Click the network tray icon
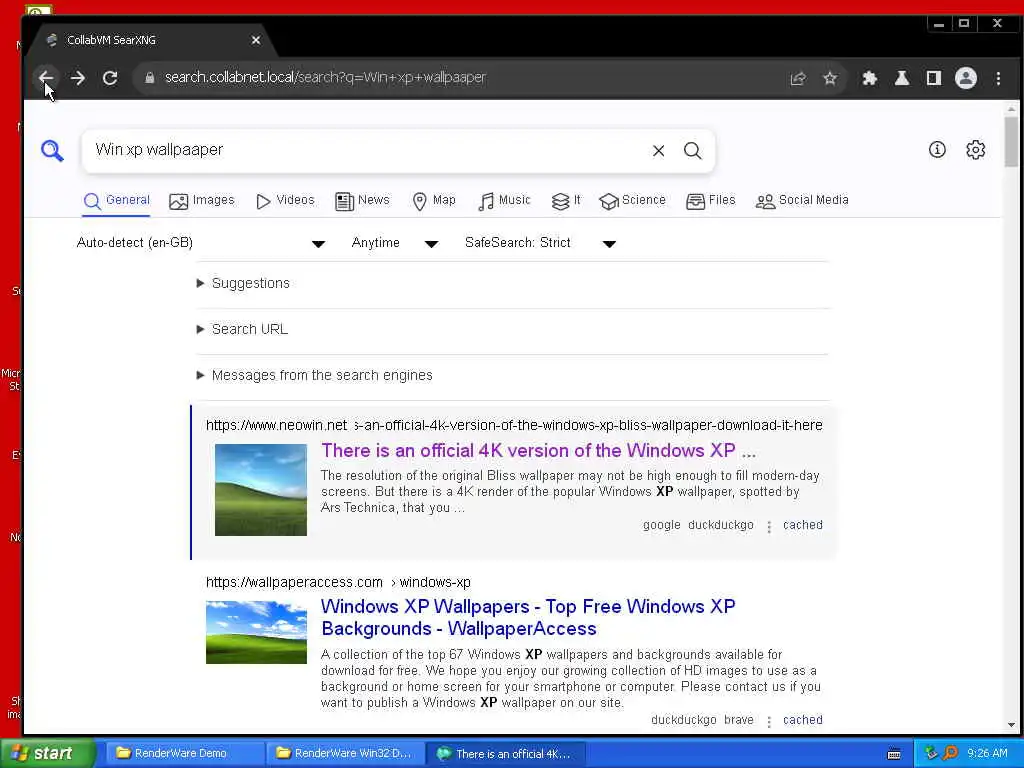Image resolution: width=1024 pixels, height=768 pixels. coord(931,753)
